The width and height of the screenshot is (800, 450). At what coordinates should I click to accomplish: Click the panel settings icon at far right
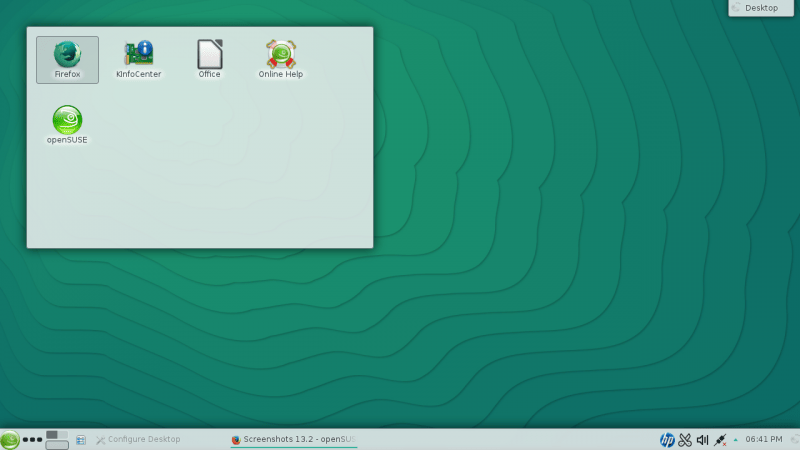[793, 439]
